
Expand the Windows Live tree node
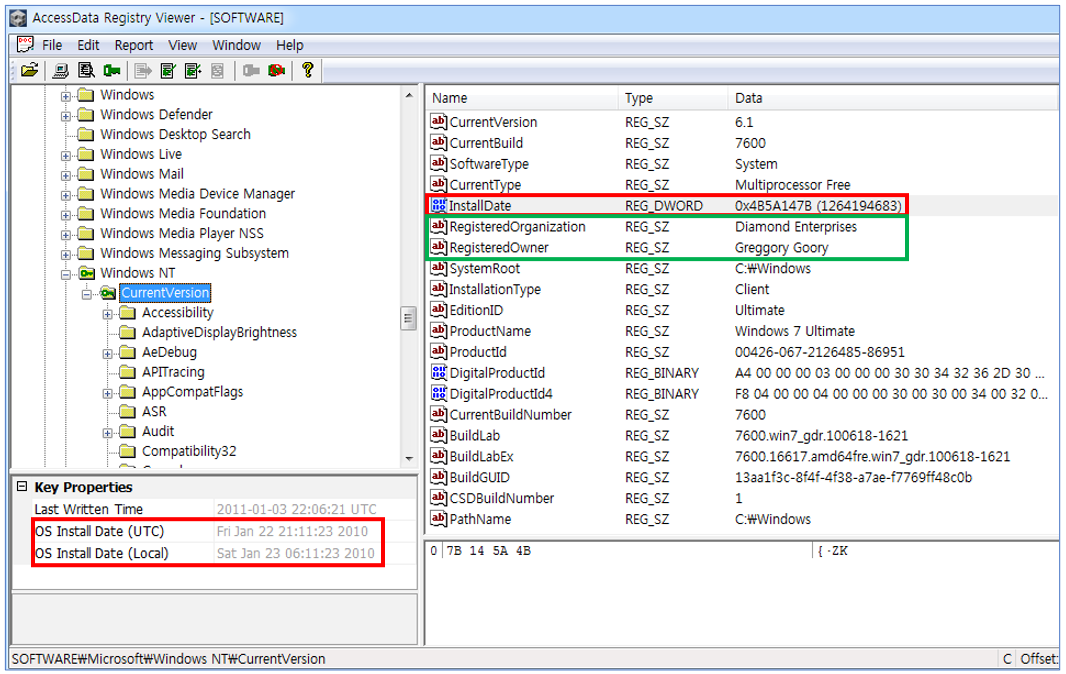click(66, 155)
